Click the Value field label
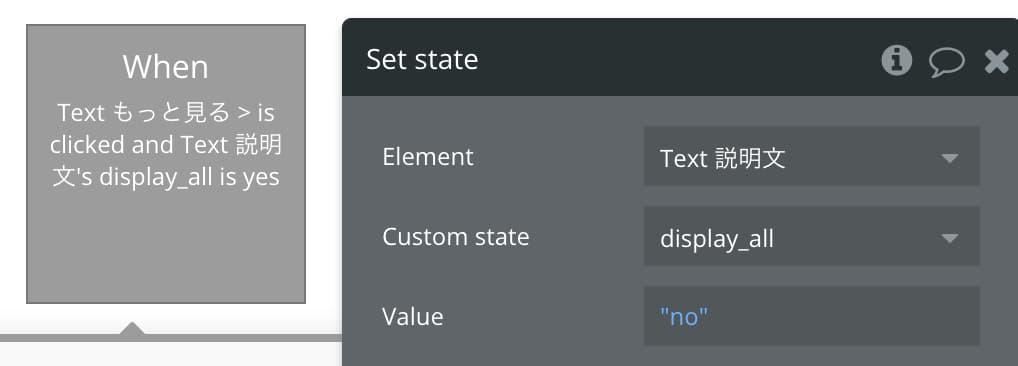 [x=412, y=316]
